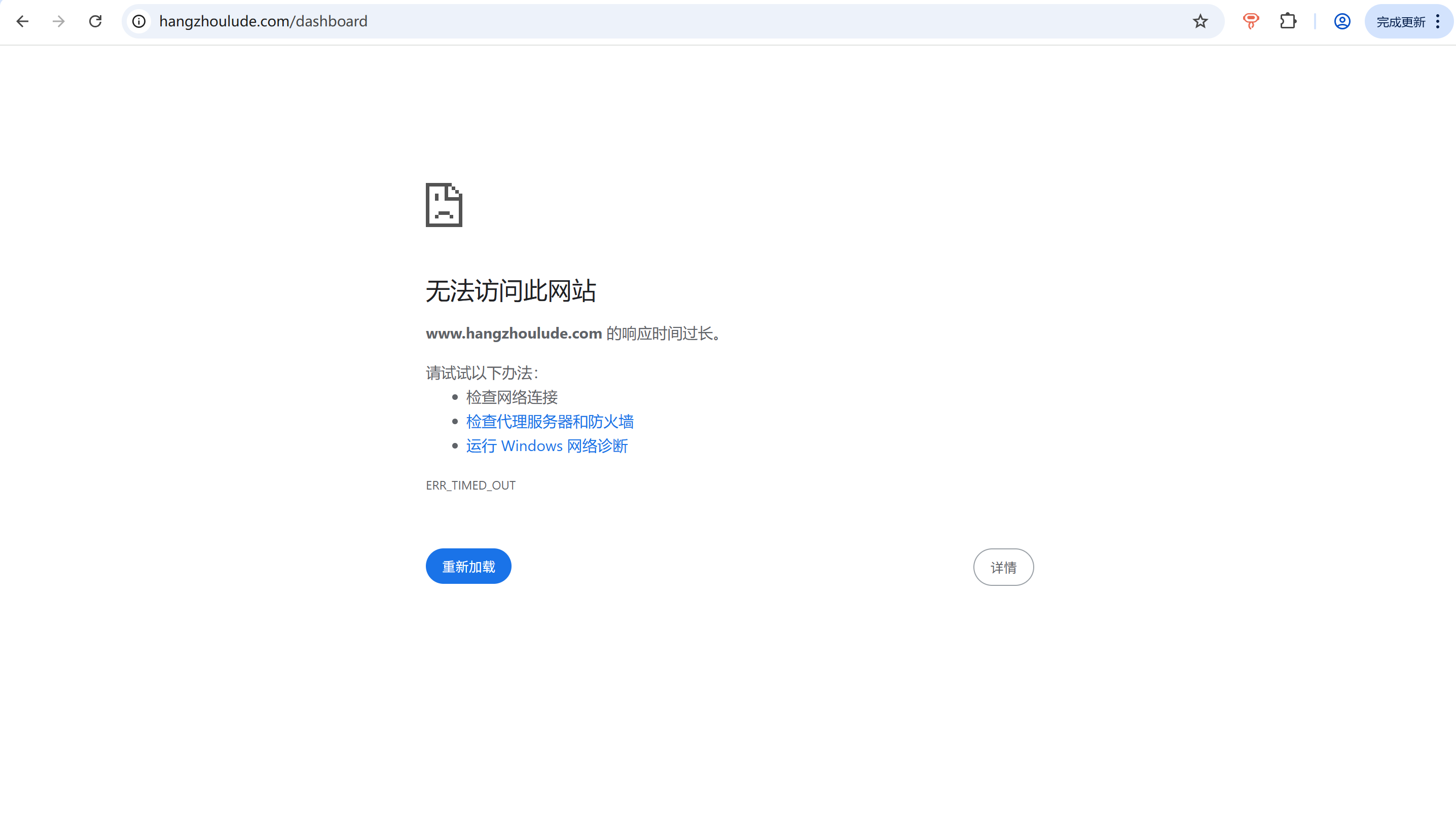Viewport: 1456px width, 819px height.
Task: Go back to the previous page
Action: coord(23,21)
